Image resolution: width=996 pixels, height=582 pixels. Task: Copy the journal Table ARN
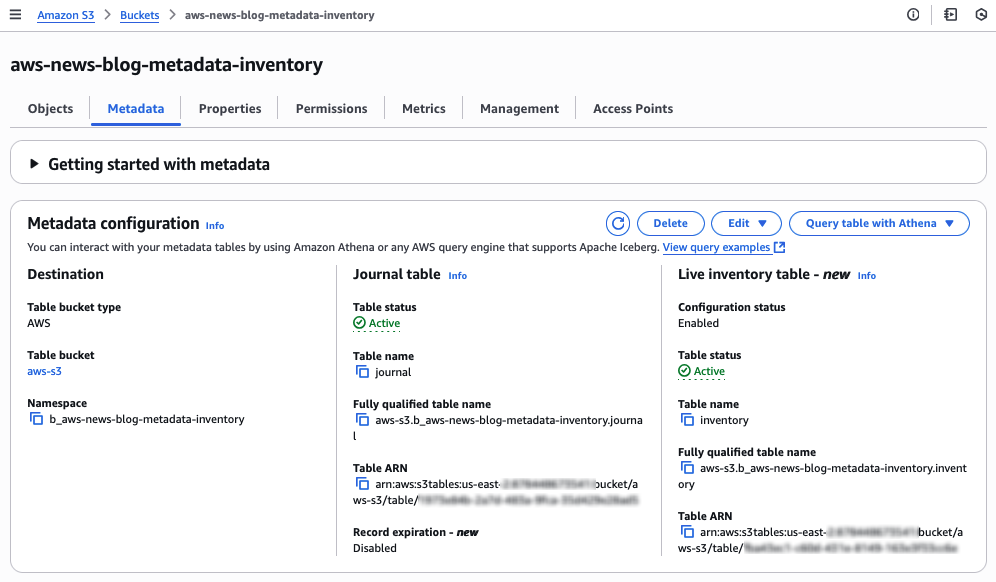point(362,484)
